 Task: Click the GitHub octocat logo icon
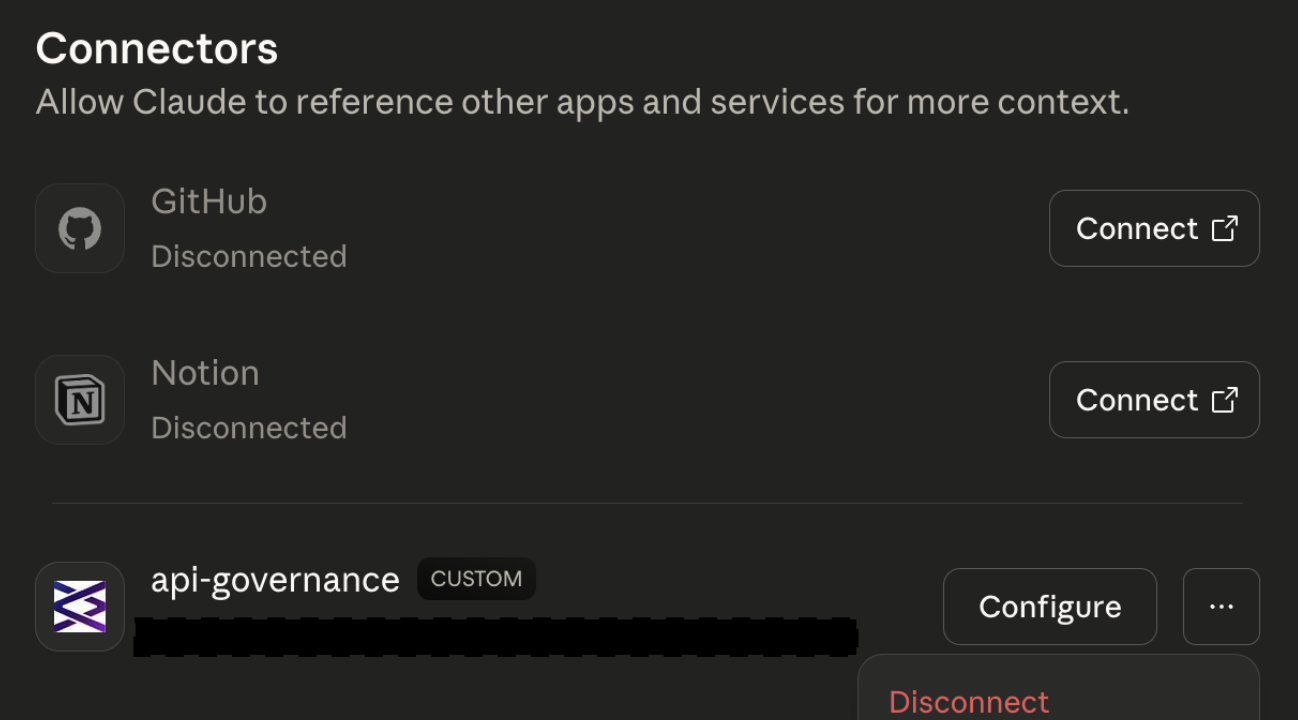80,229
